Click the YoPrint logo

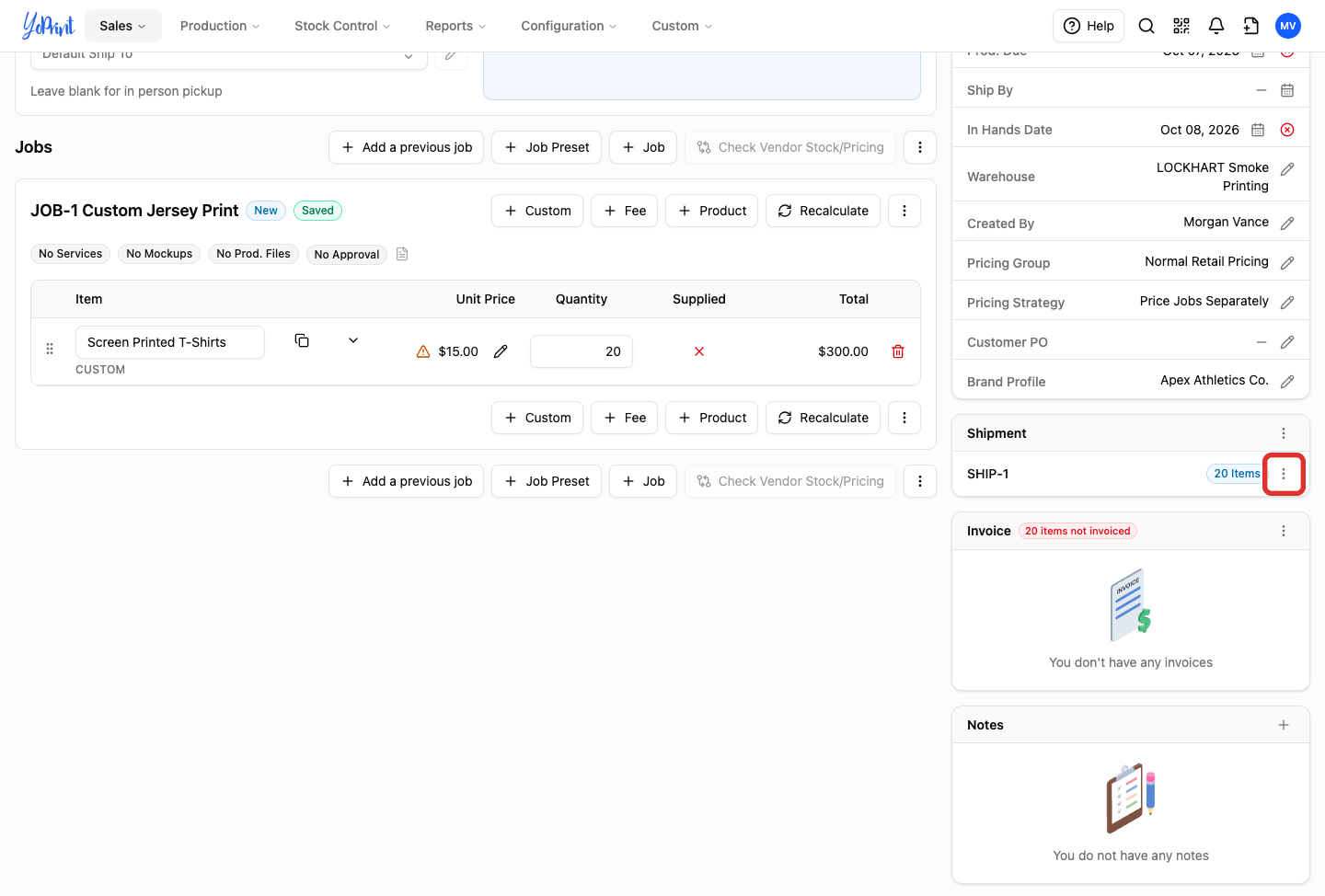pyautogui.click(x=48, y=26)
